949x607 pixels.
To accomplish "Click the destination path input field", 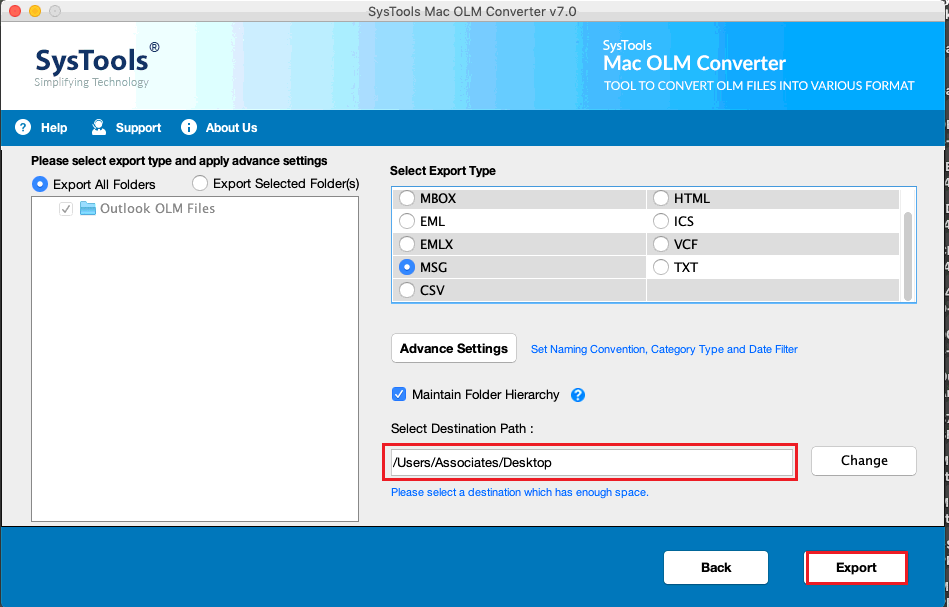I will click(591, 462).
